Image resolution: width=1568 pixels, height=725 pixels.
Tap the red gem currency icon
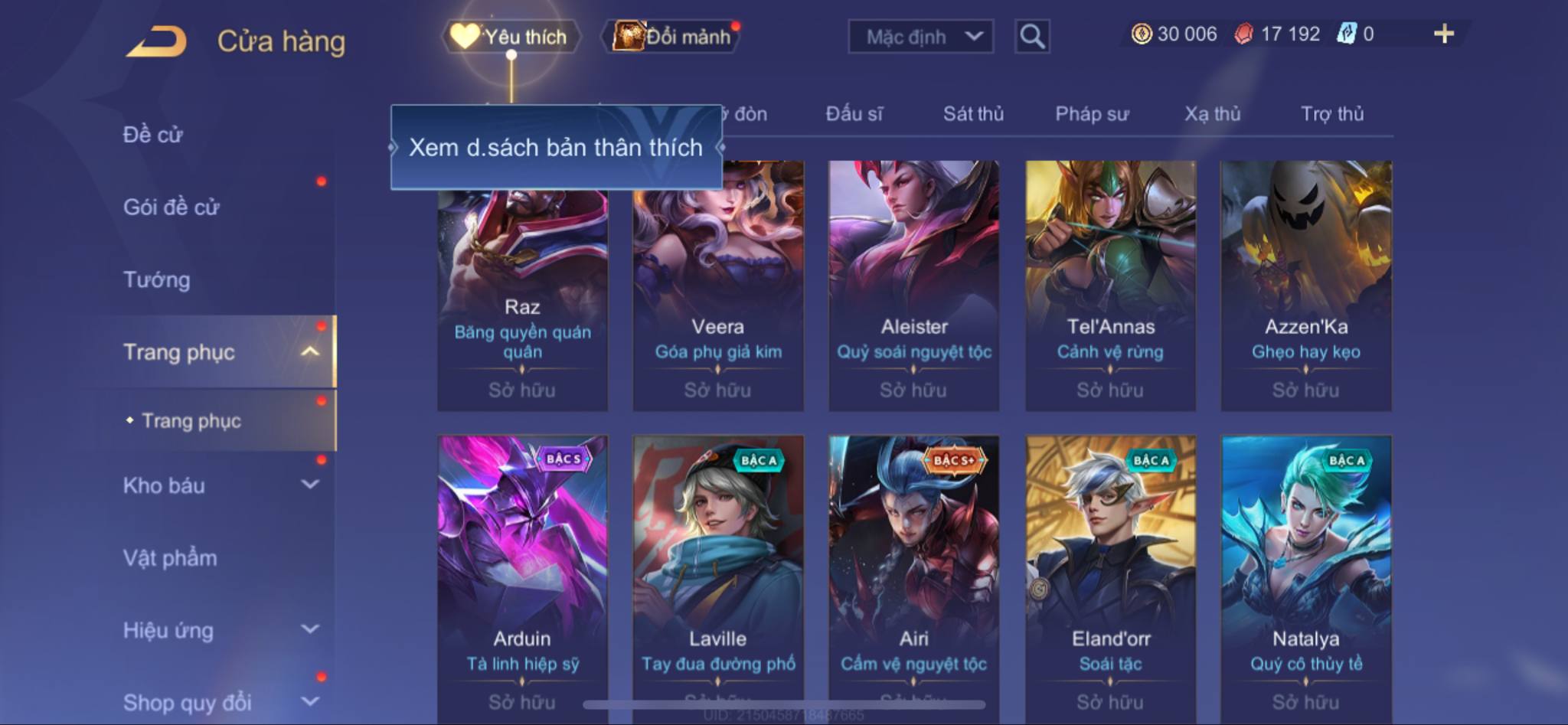tap(1244, 34)
